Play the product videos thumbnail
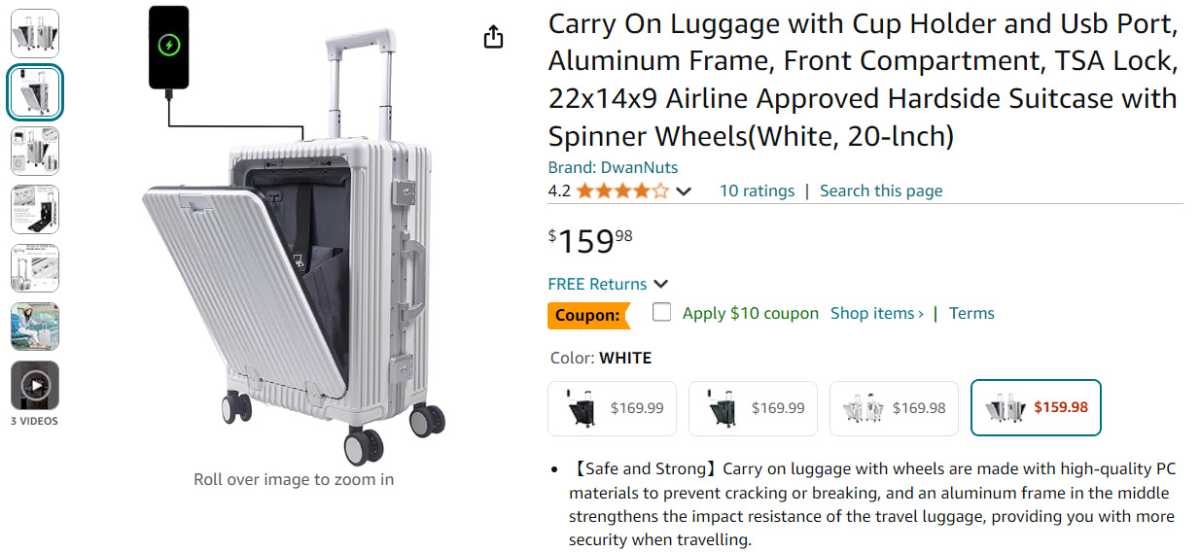The width and height of the screenshot is (1200, 552). coord(35,385)
